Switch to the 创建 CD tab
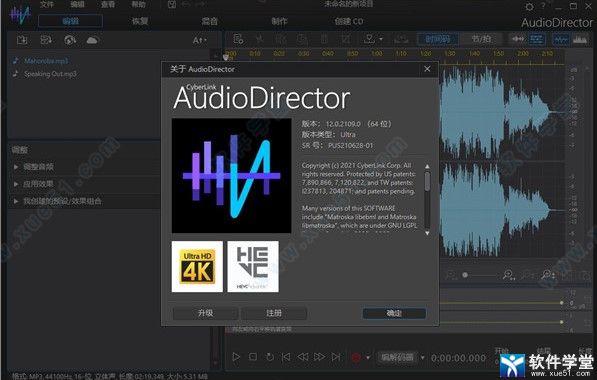Screen dimensions: 597x380 [349, 21]
